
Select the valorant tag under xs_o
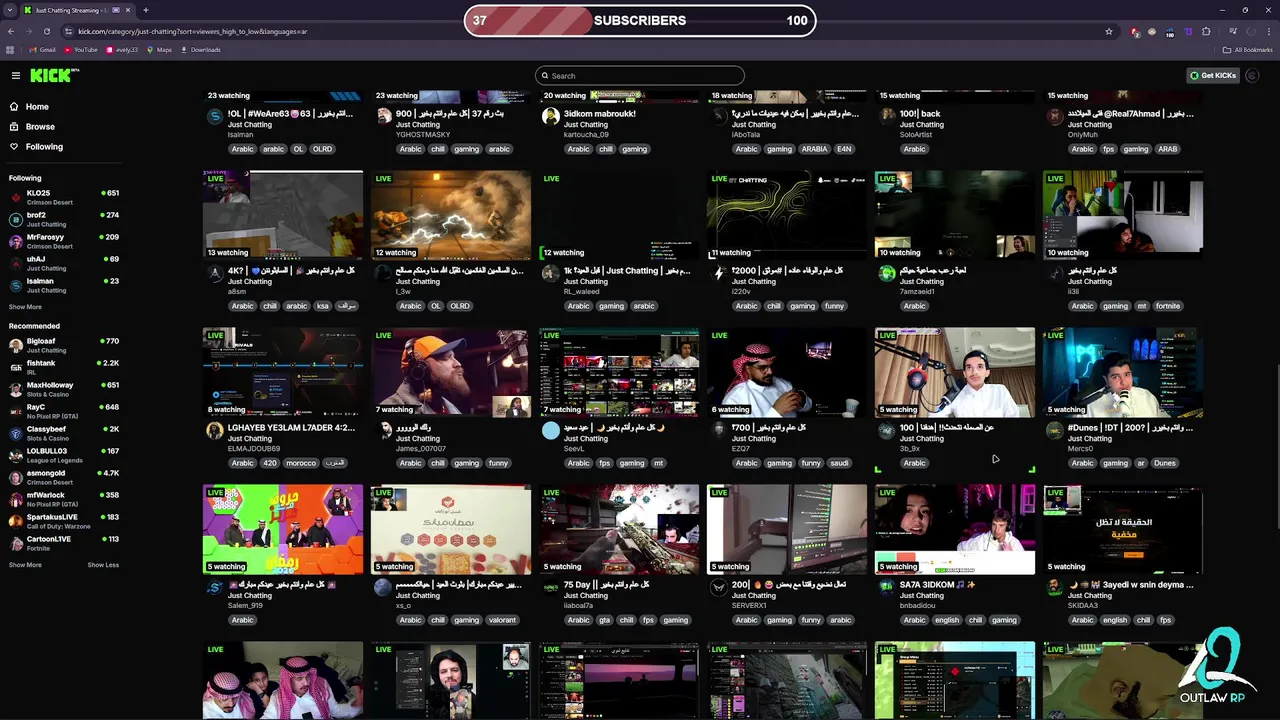pyautogui.click(x=502, y=620)
